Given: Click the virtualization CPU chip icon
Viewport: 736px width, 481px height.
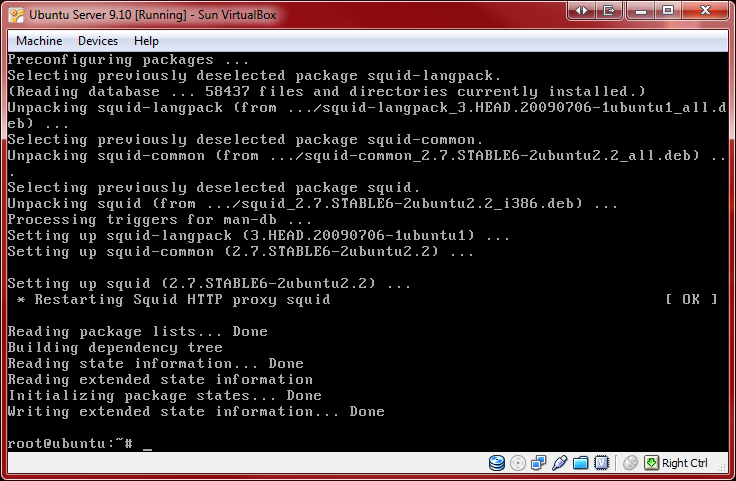Looking at the screenshot, I should coord(601,463).
